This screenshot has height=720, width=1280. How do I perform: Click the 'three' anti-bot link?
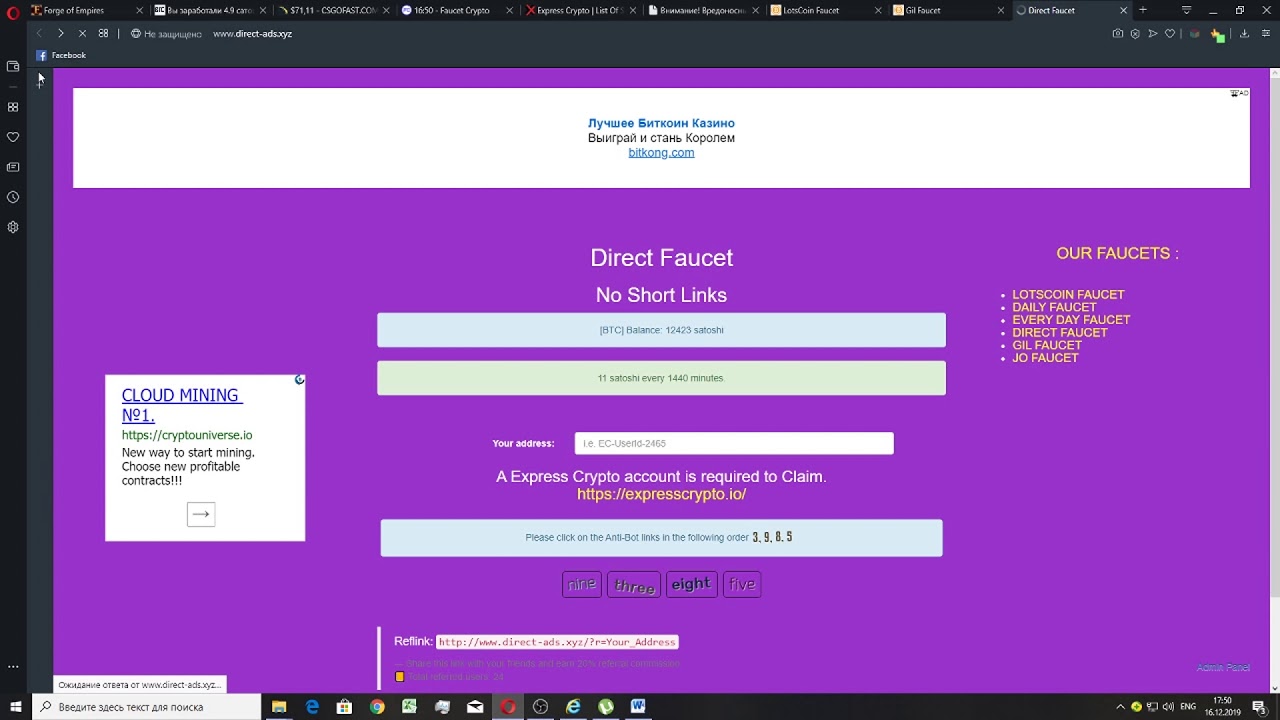pos(634,585)
